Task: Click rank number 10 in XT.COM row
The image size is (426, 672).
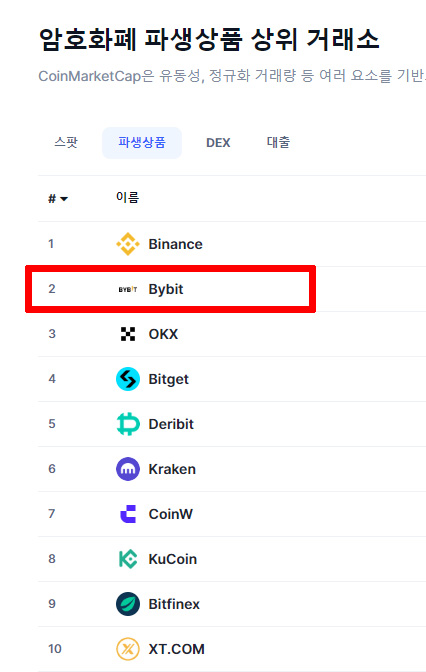Action: point(55,649)
